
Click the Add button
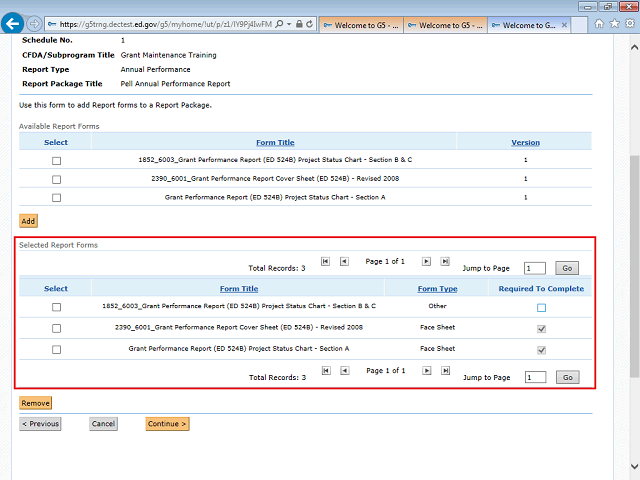tap(29, 220)
